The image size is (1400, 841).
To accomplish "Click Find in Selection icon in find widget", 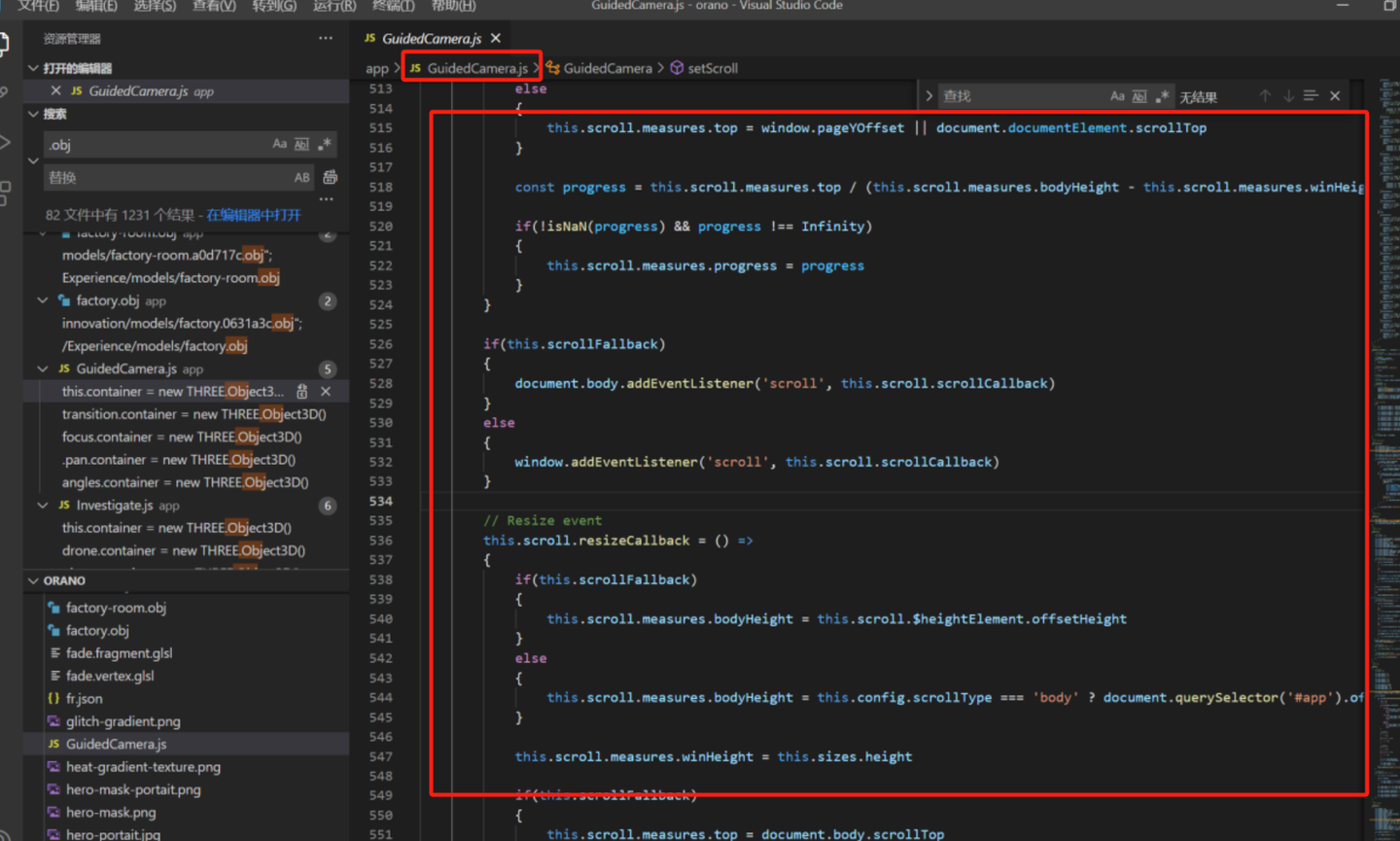I will [1311, 96].
